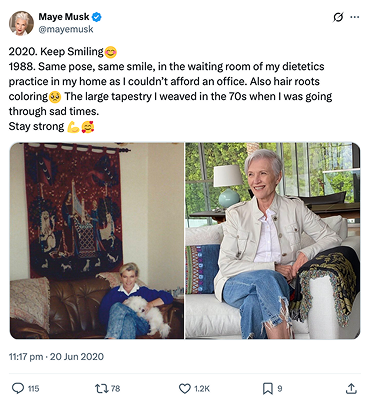Image resolution: width=369 pixels, height=406 pixels.
Task: Click the tweet text starting '2020. Keep Smiling'
Action: click(170, 89)
